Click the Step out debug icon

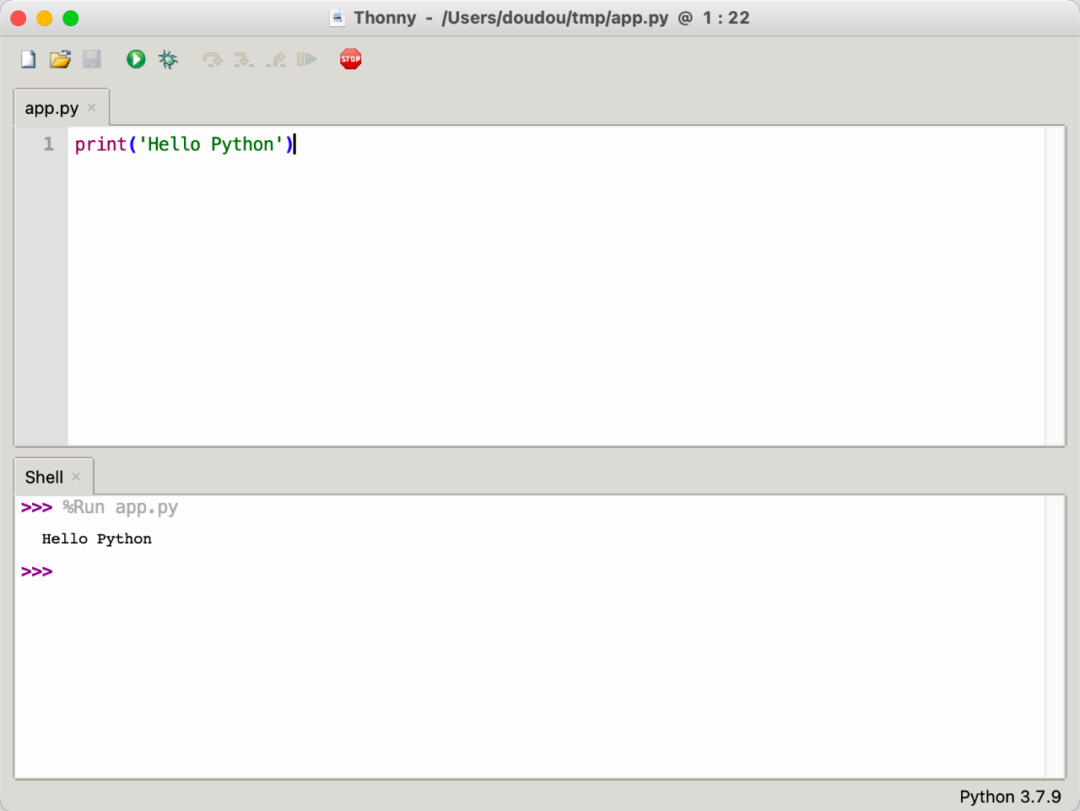tap(275, 60)
